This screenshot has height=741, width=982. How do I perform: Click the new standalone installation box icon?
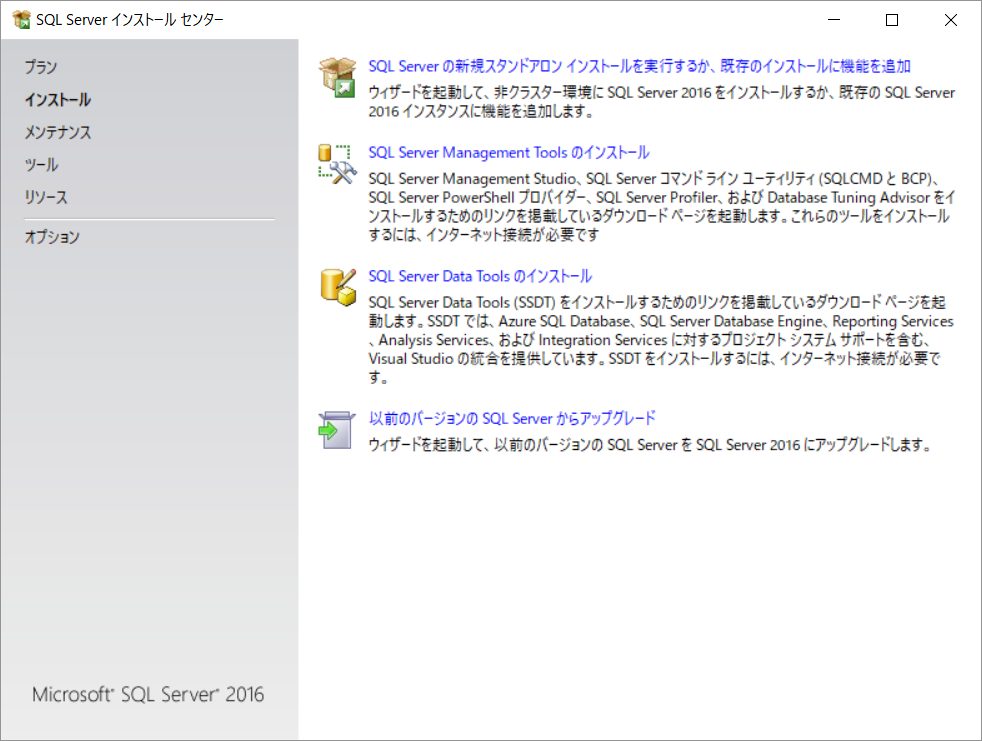pos(338,78)
